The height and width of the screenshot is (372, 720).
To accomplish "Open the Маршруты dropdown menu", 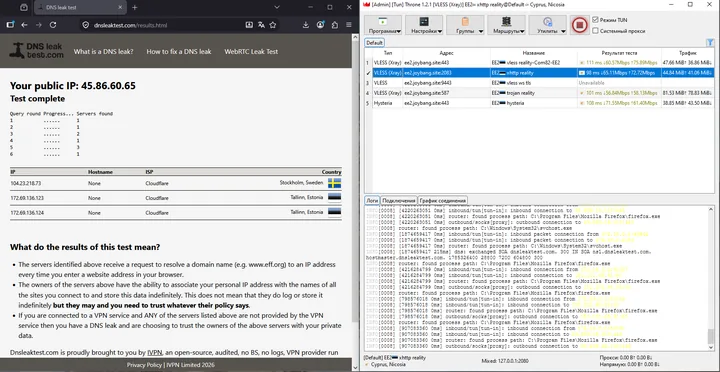I will [506, 25].
